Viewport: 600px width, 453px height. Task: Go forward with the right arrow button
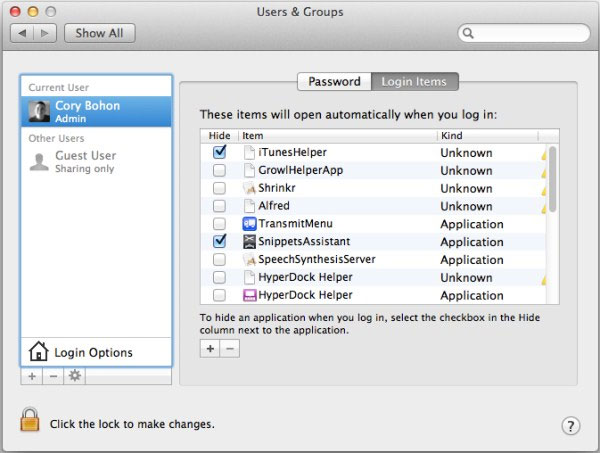45,33
